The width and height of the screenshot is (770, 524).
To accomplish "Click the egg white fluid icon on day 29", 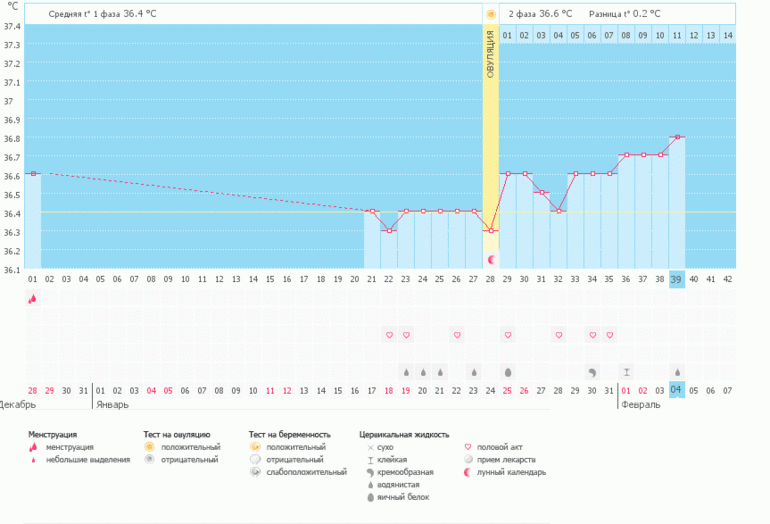I will point(508,371).
